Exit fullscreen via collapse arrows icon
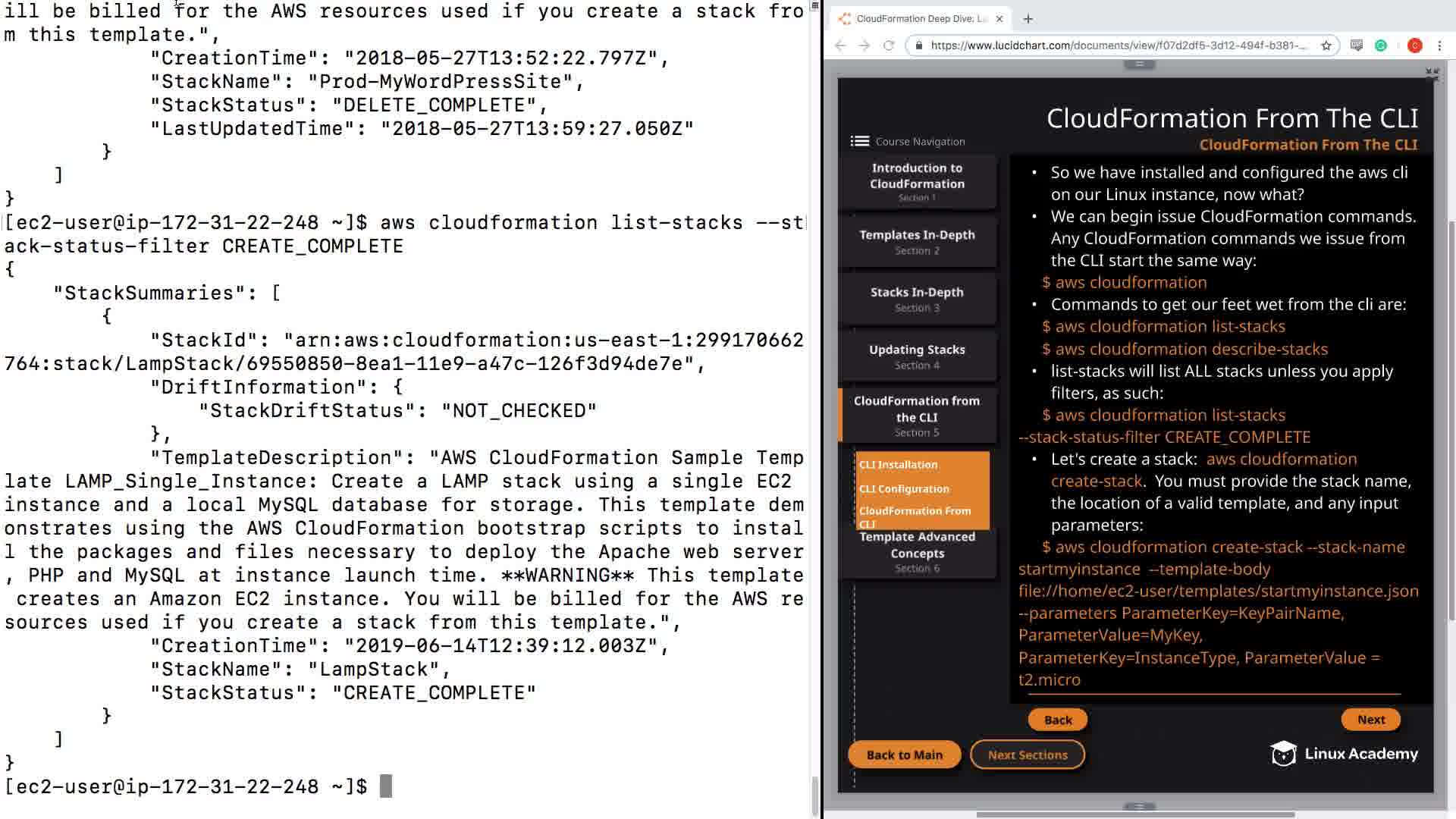Image resolution: width=1456 pixels, height=819 pixels. coord(1432,74)
